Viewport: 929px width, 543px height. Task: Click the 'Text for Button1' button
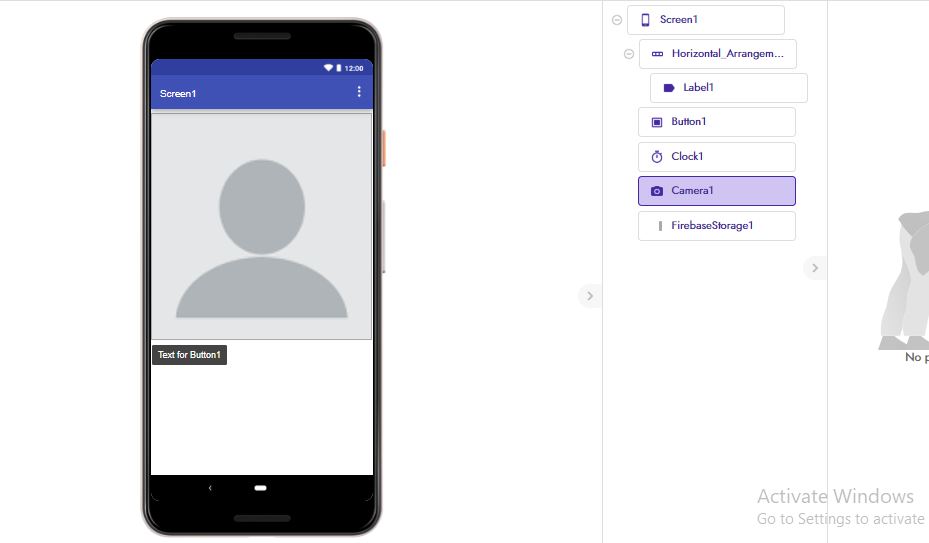(x=190, y=355)
